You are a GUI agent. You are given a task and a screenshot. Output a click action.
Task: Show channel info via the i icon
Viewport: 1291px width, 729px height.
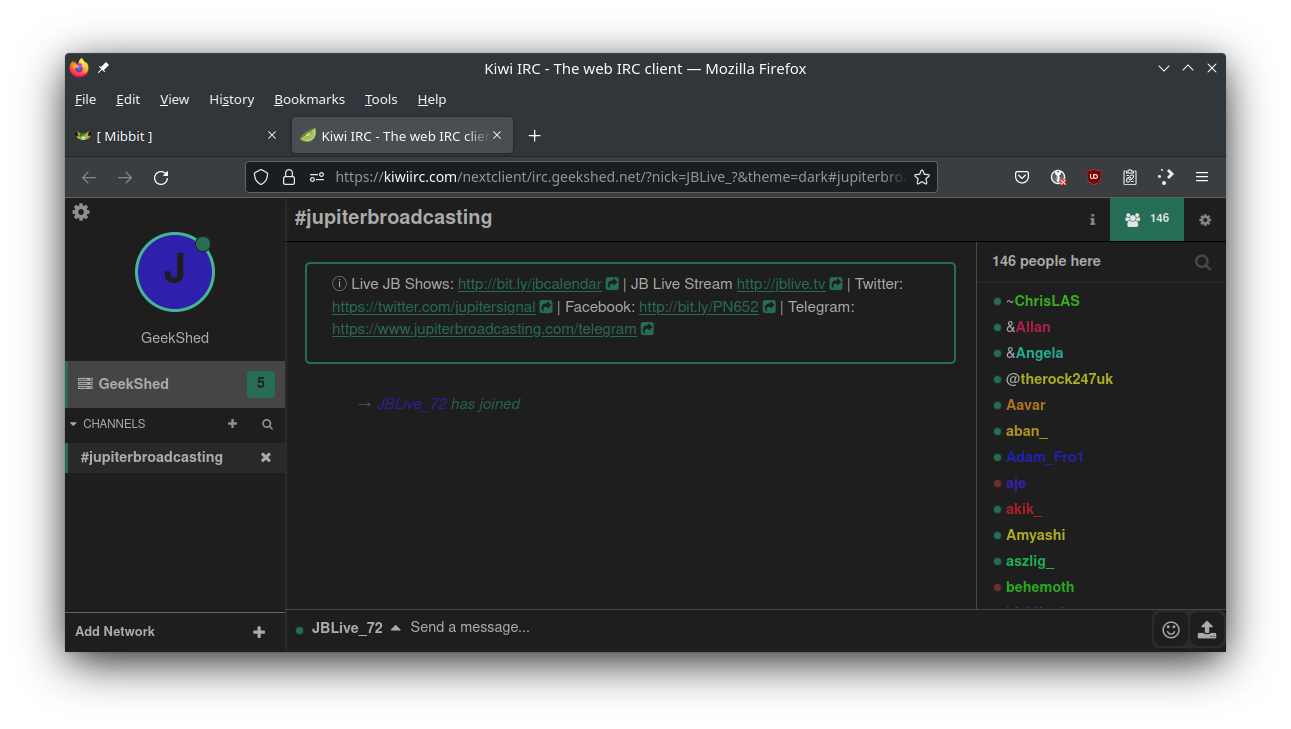tap(1092, 220)
